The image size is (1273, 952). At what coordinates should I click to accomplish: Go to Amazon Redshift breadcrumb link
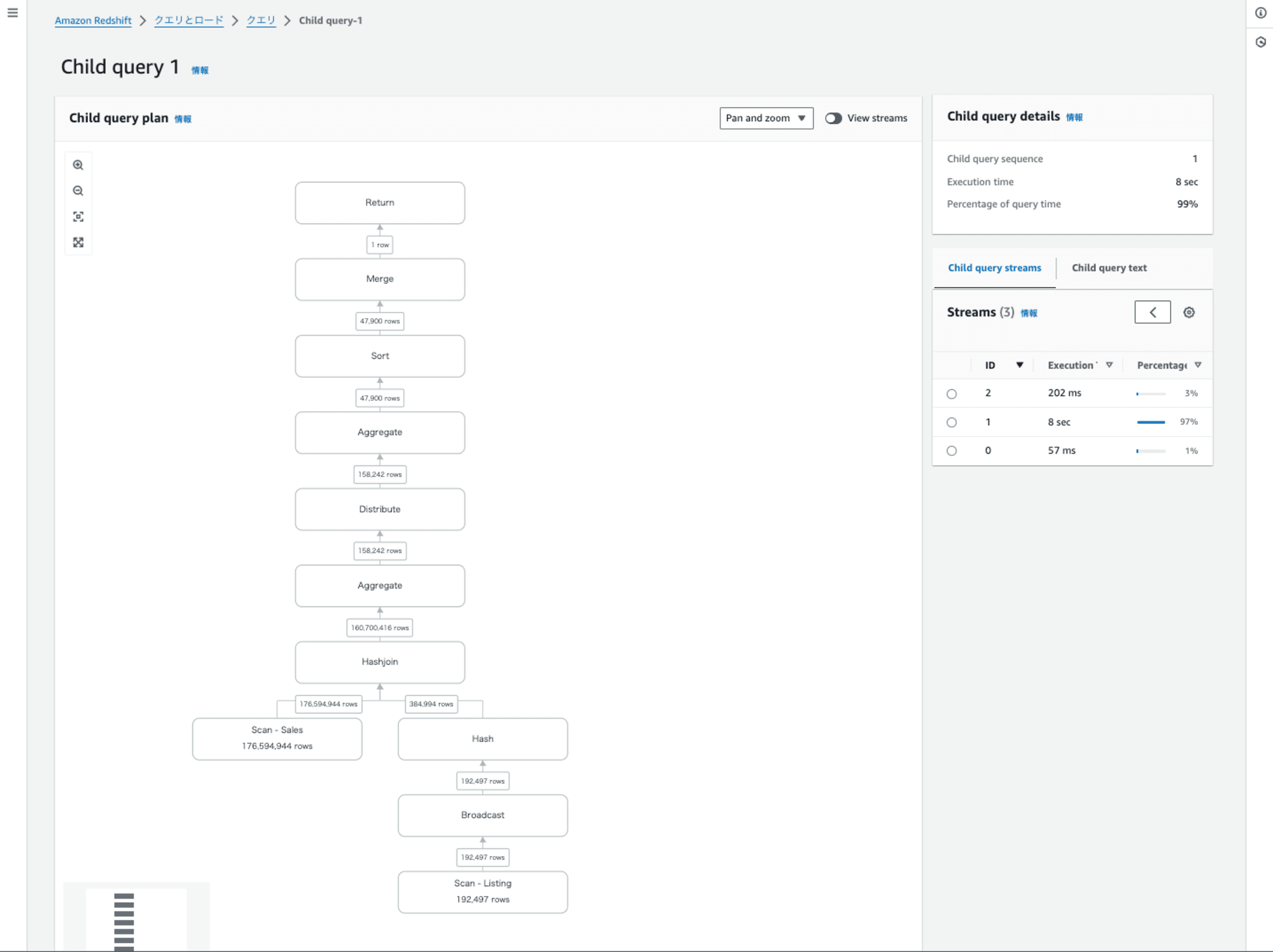(x=93, y=20)
